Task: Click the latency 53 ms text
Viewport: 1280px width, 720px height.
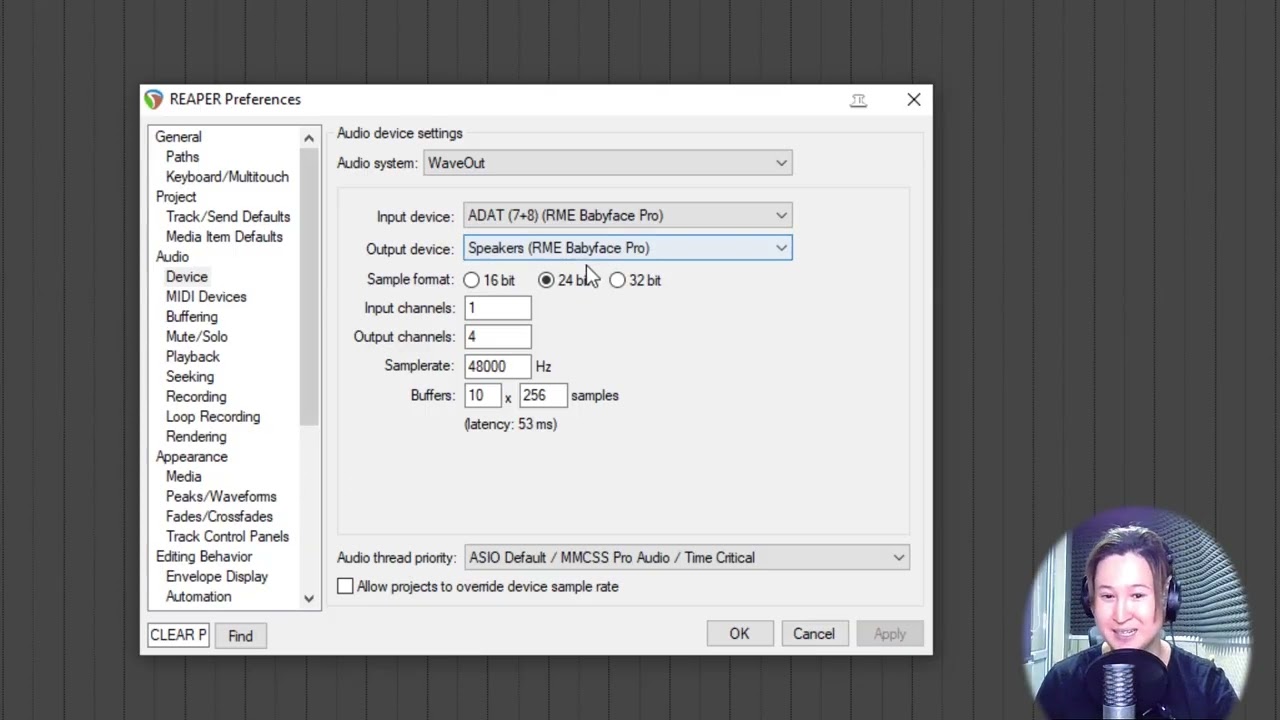Action: pyautogui.click(x=510, y=424)
